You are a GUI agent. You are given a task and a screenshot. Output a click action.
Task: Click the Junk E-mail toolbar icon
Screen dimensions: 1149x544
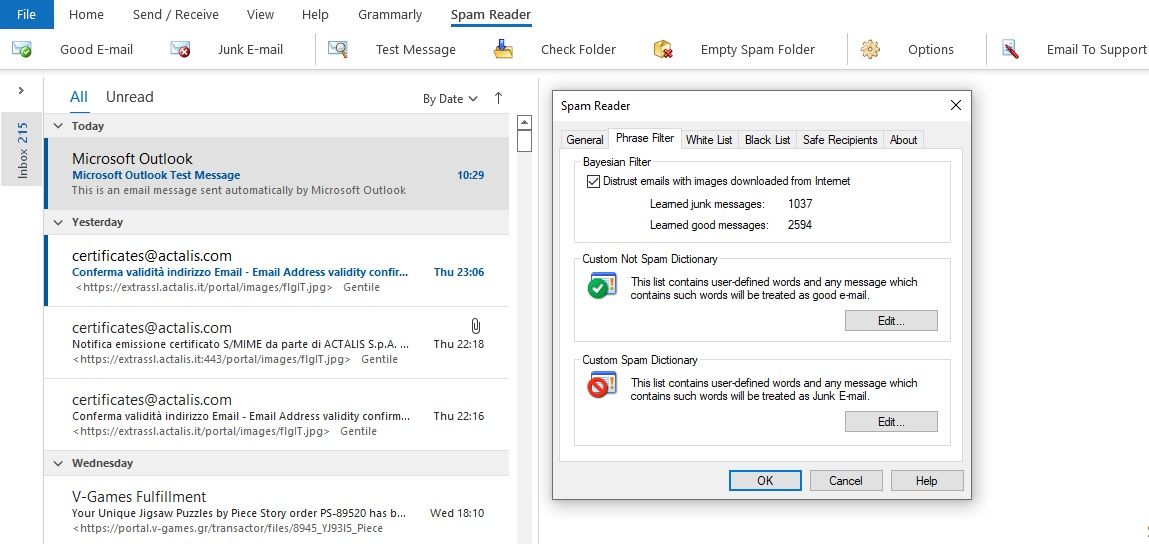[181, 49]
